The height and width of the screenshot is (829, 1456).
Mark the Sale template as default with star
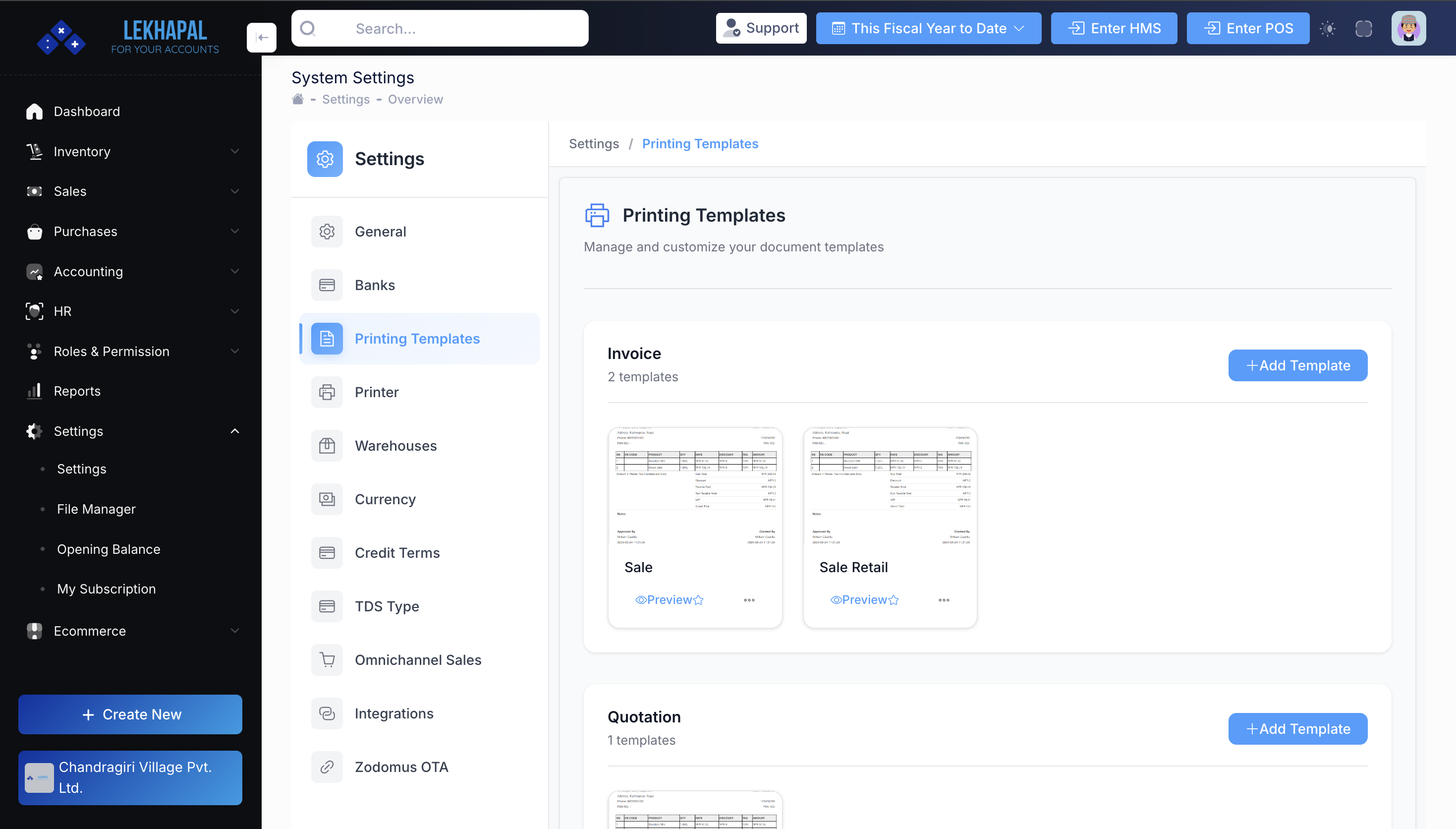(x=699, y=600)
